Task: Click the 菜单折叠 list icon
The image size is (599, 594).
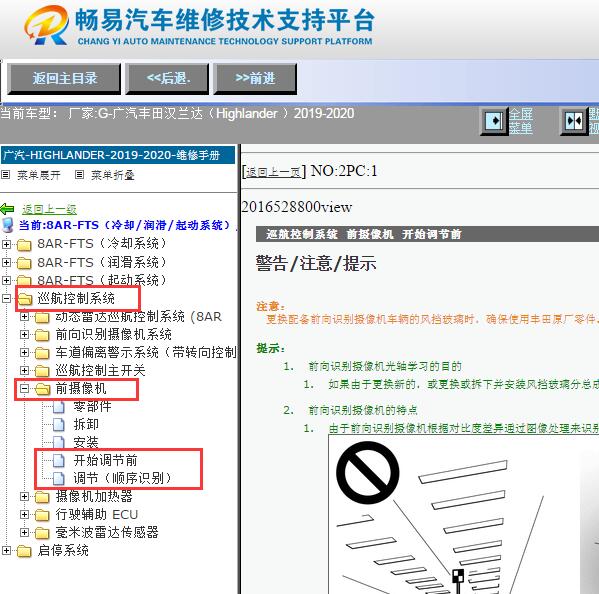Action: coord(79,175)
